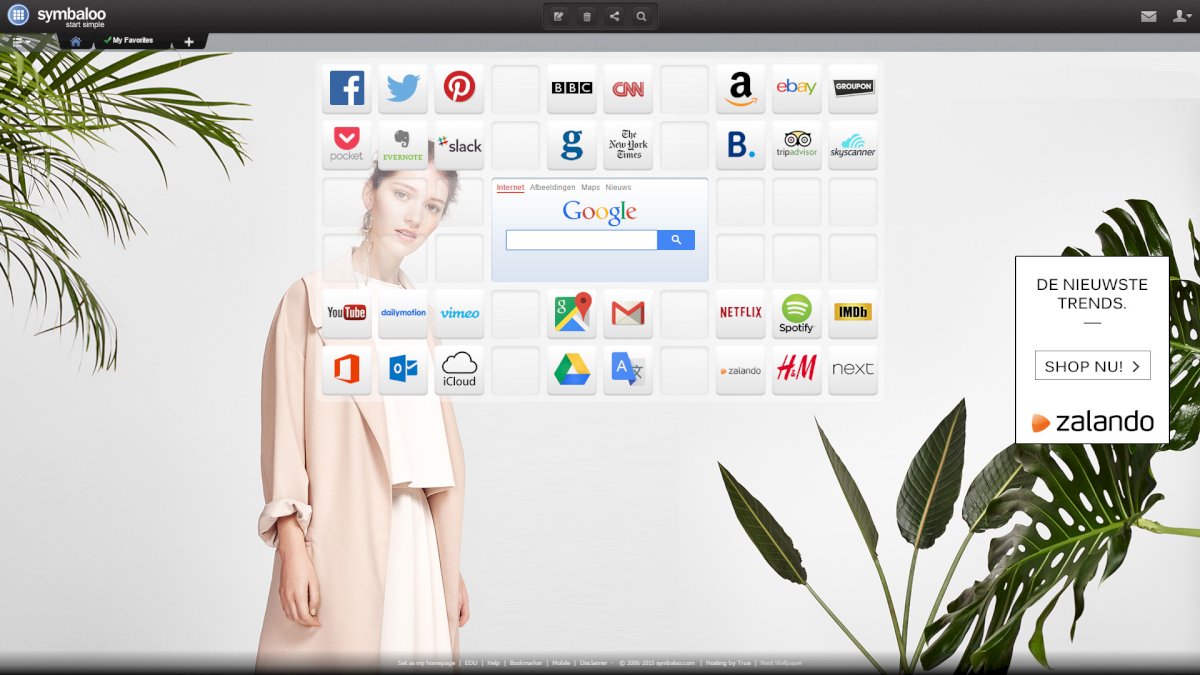Open the Guardian 'g' tile
This screenshot has width=1200, height=675.
pos(572,145)
